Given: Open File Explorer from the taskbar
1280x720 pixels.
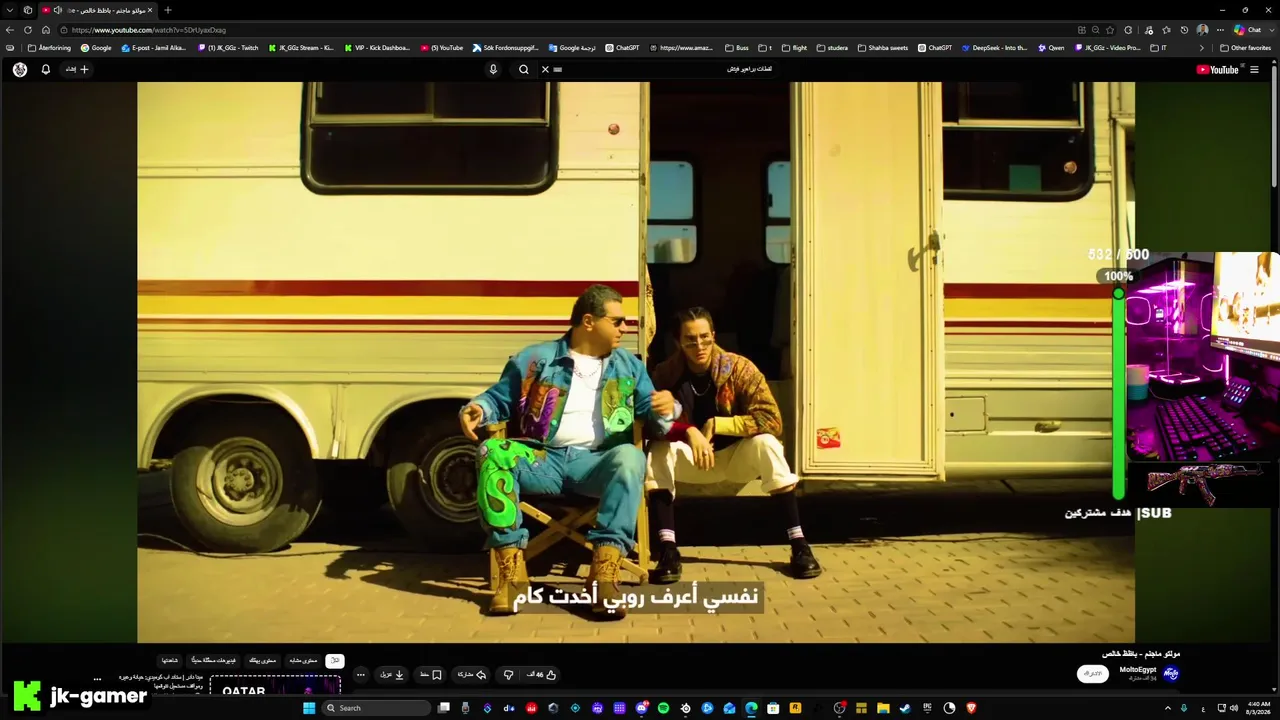Looking at the screenshot, I should (883, 708).
